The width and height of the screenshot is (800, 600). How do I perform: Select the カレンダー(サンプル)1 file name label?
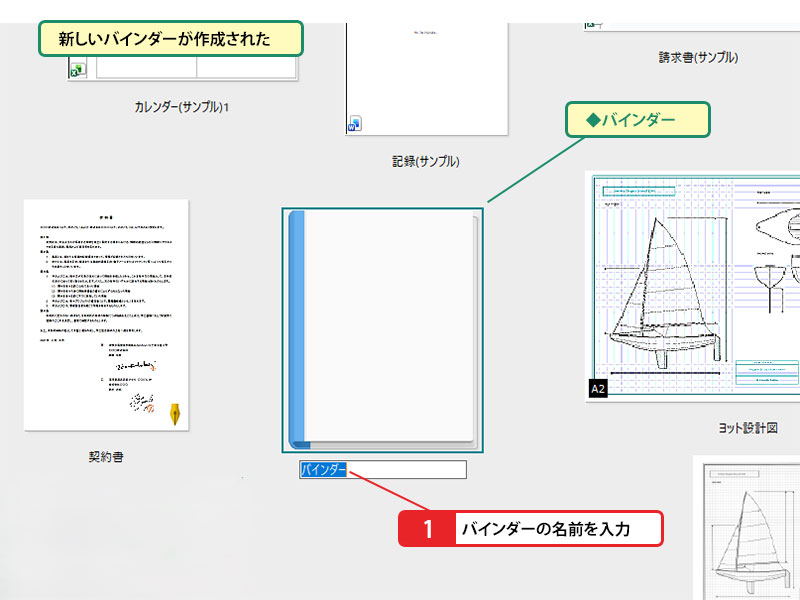[182, 107]
